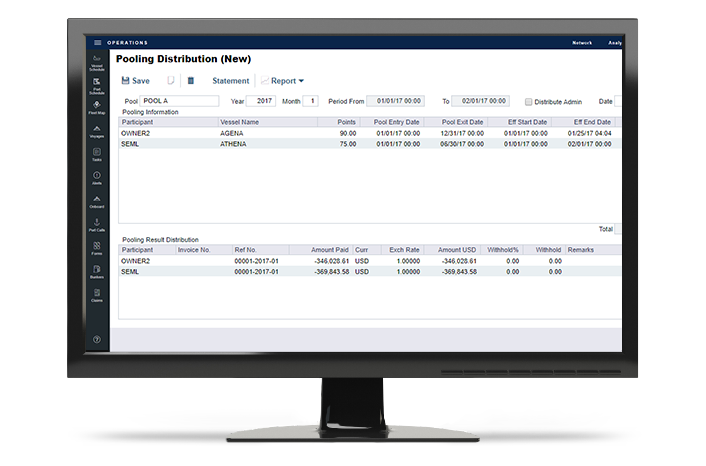This screenshot has height=466, width=706.
Task: Click Ref No. 00001-2017-01 for OWNER2
Action: tap(256, 261)
